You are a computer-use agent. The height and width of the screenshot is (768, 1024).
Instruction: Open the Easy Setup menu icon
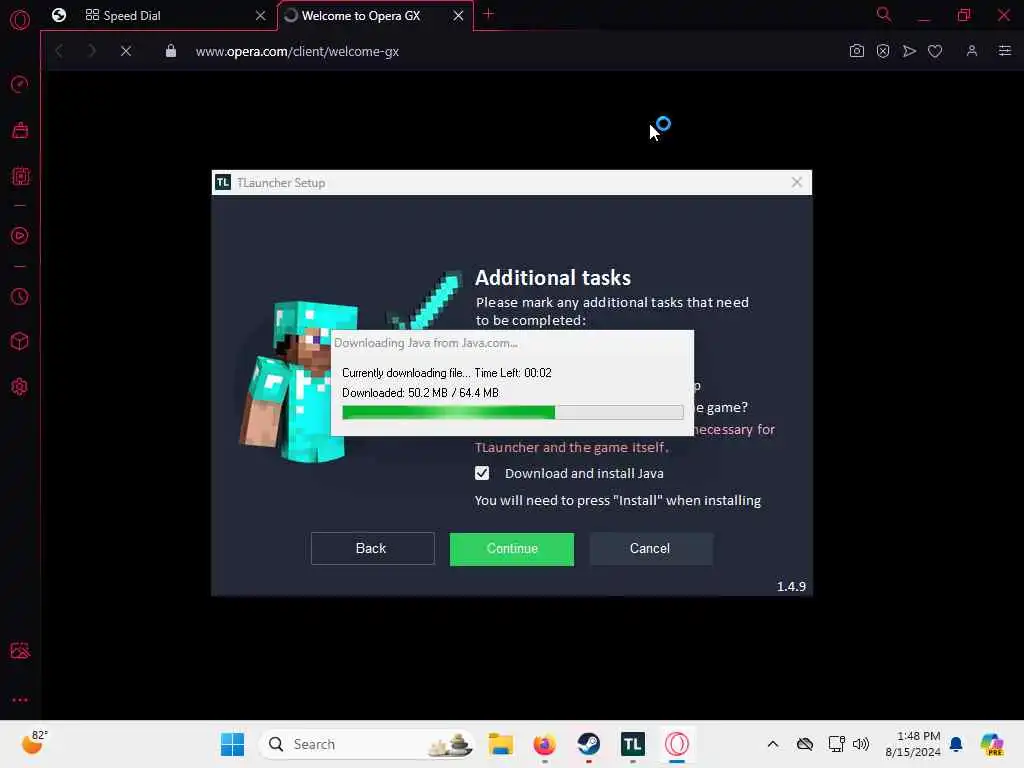tap(1004, 51)
